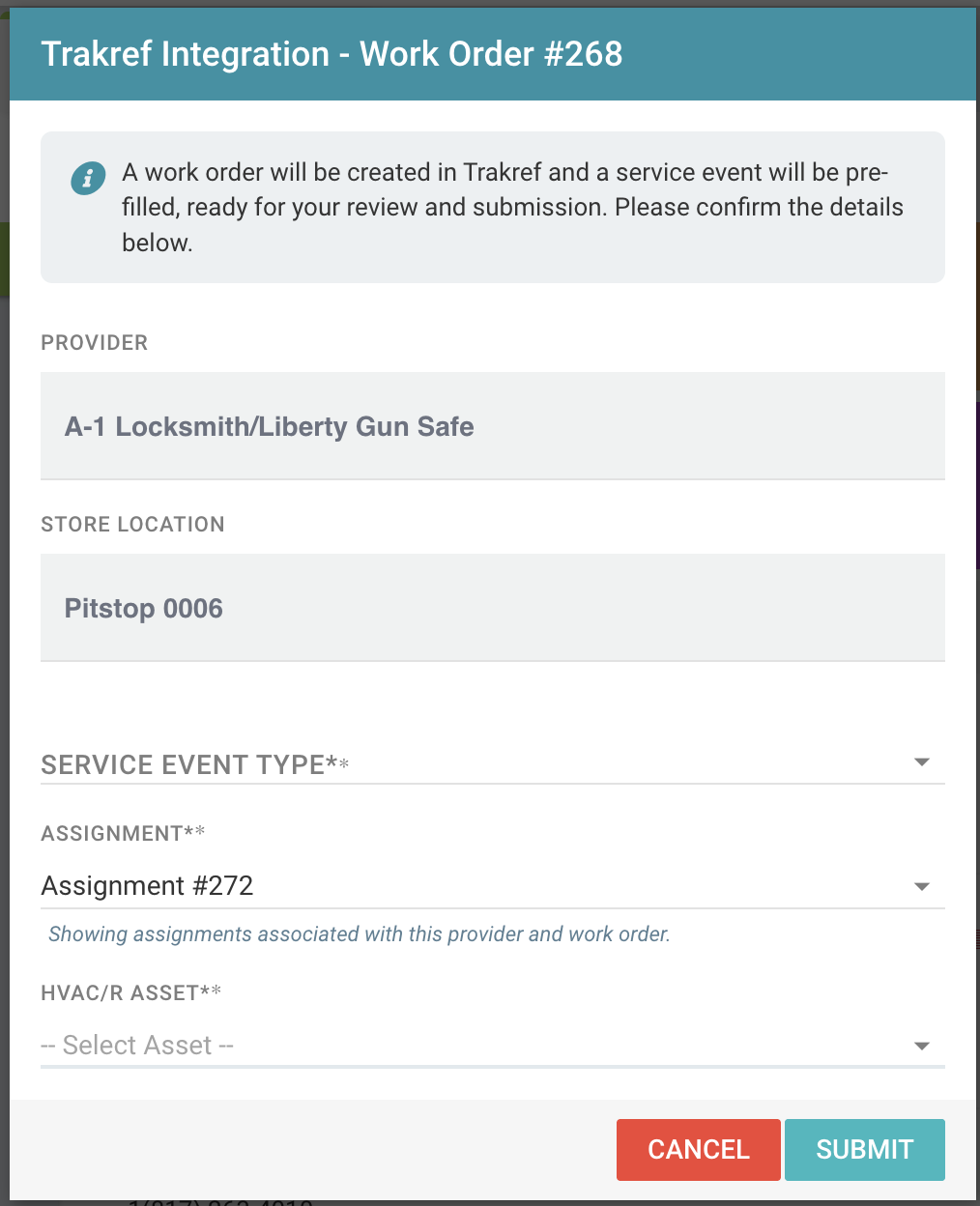Click the ASSIGNMENT field label
Image resolution: width=980 pixels, height=1206 pixels.
pyautogui.click(x=112, y=833)
